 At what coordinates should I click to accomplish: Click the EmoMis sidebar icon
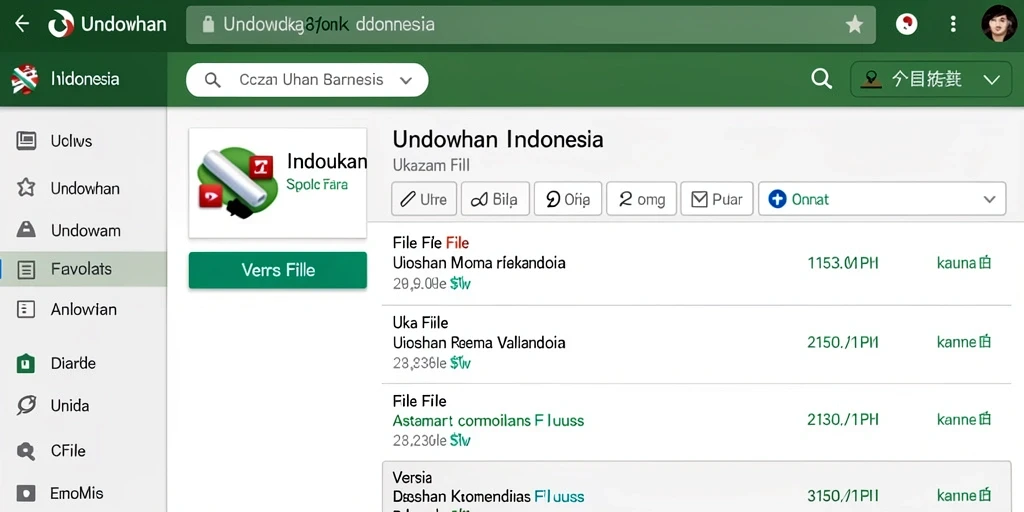tap(26, 493)
